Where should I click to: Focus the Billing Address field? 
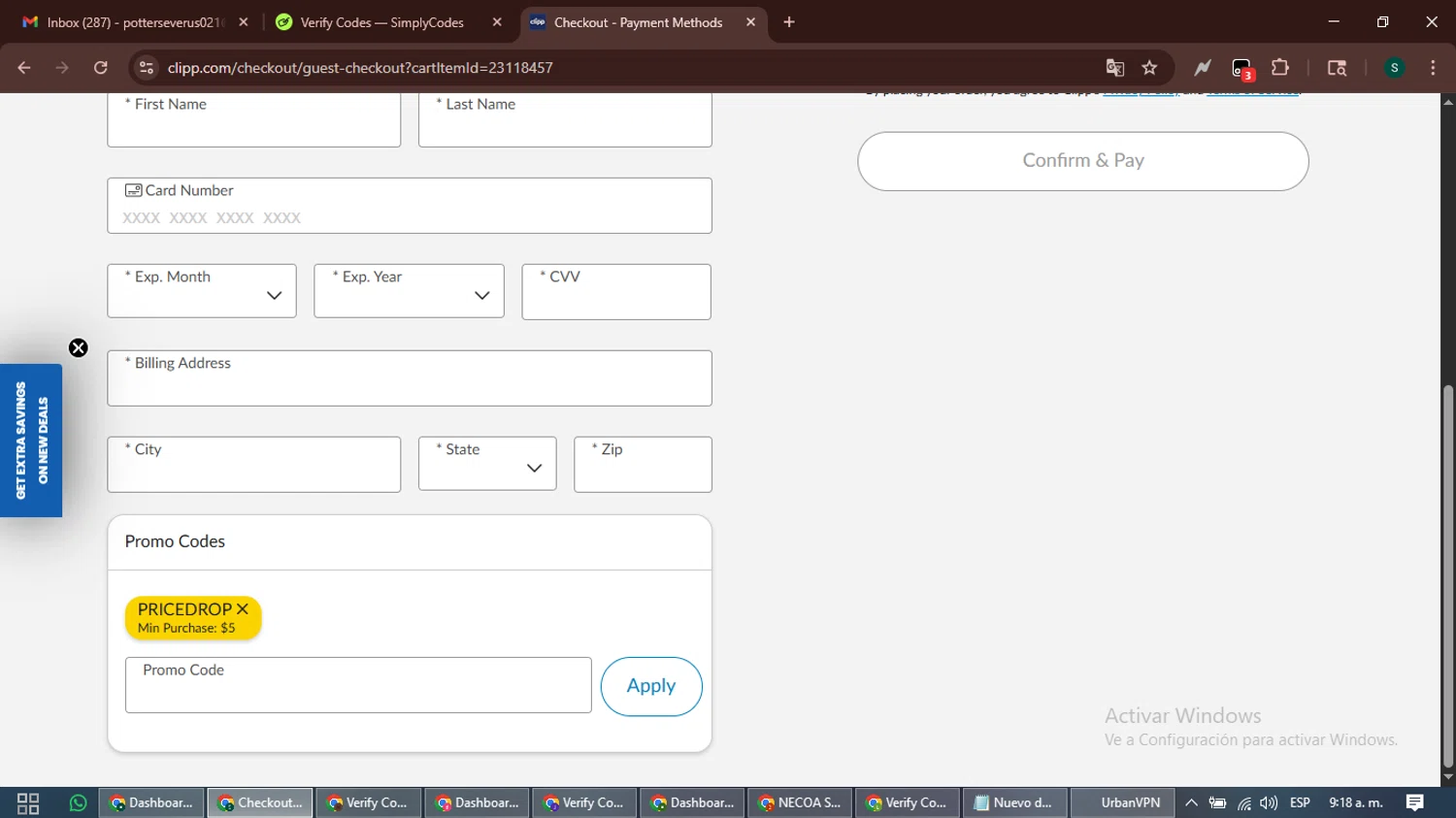coord(410,378)
